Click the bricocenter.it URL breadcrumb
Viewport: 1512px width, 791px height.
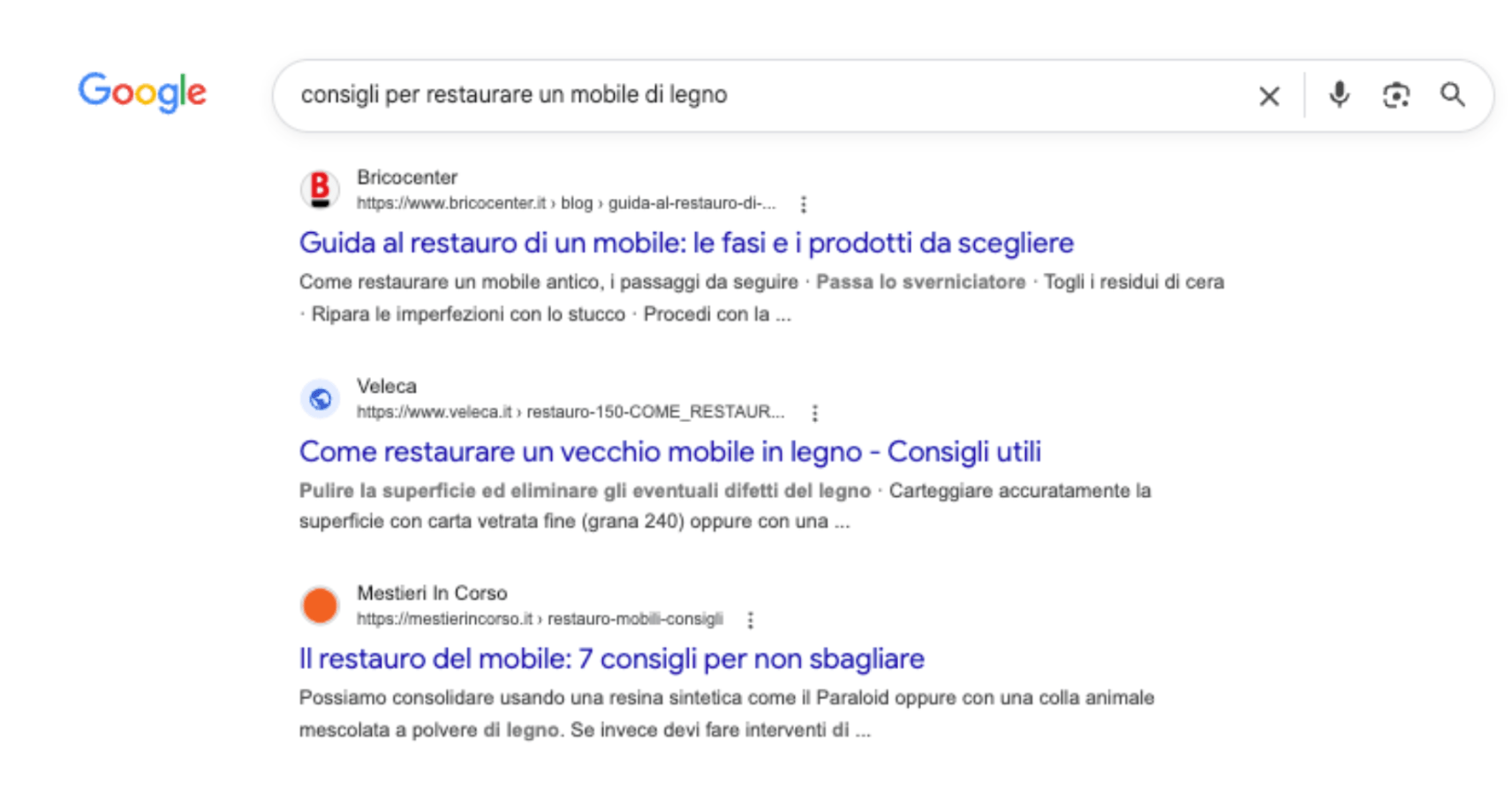pyautogui.click(x=566, y=203)
